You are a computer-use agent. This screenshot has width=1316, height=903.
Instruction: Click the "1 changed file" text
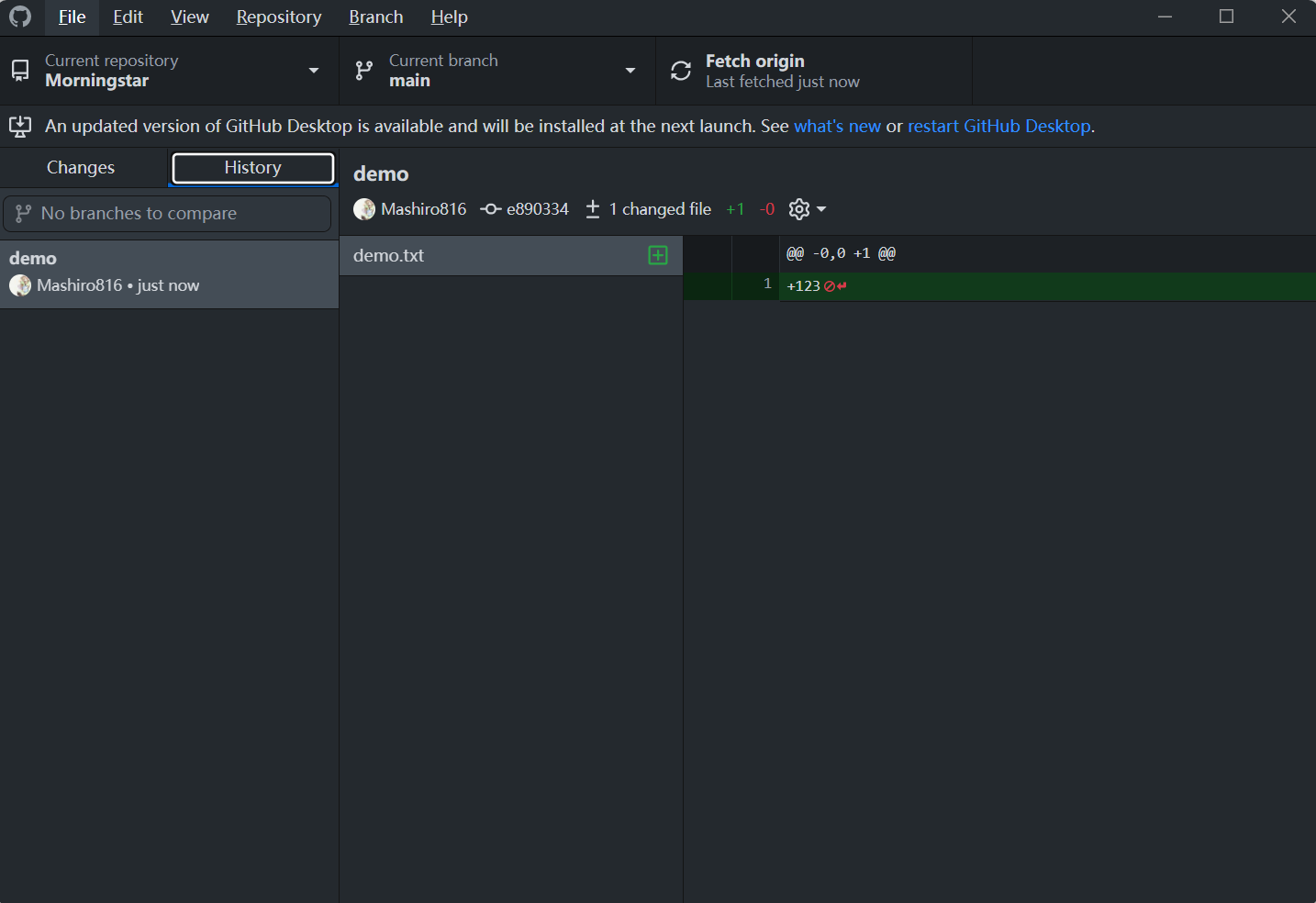click(660, 209)
